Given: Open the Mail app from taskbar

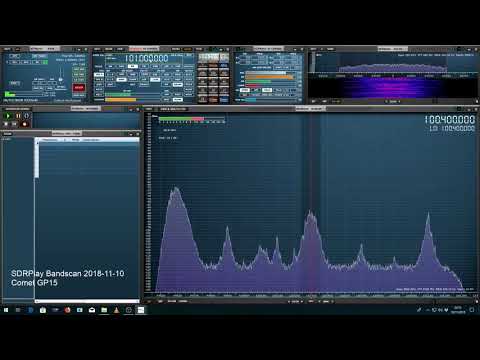Looking at the screenshot, I should 92,310.
